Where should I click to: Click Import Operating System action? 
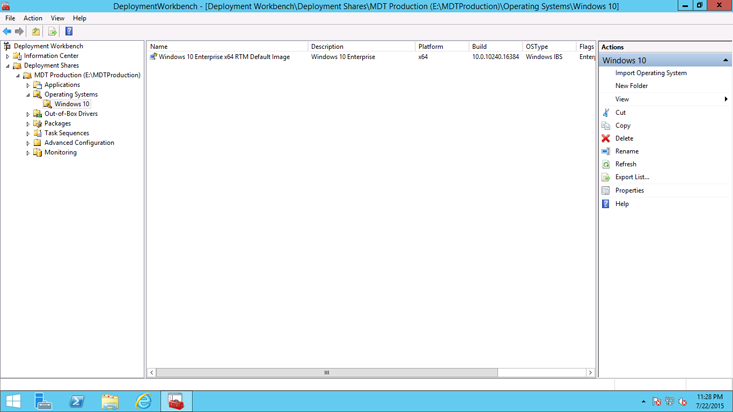pyautogui.click(x=650, y=73)
